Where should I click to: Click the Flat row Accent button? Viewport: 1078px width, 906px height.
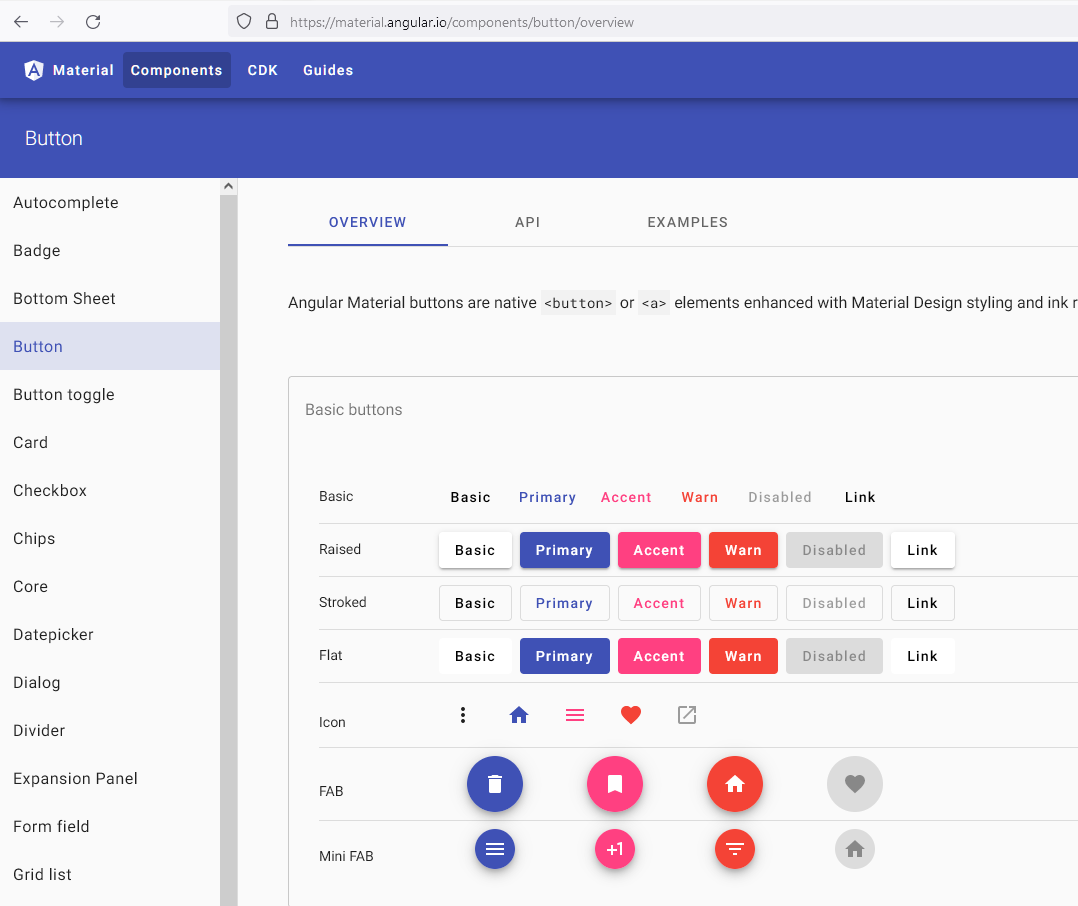659,656
